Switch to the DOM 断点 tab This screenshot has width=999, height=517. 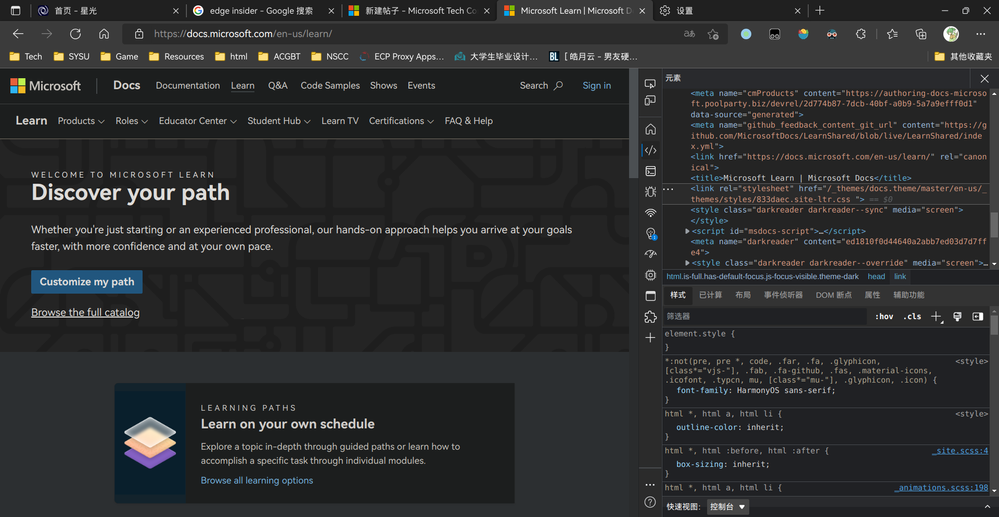(x=833, y=295)
